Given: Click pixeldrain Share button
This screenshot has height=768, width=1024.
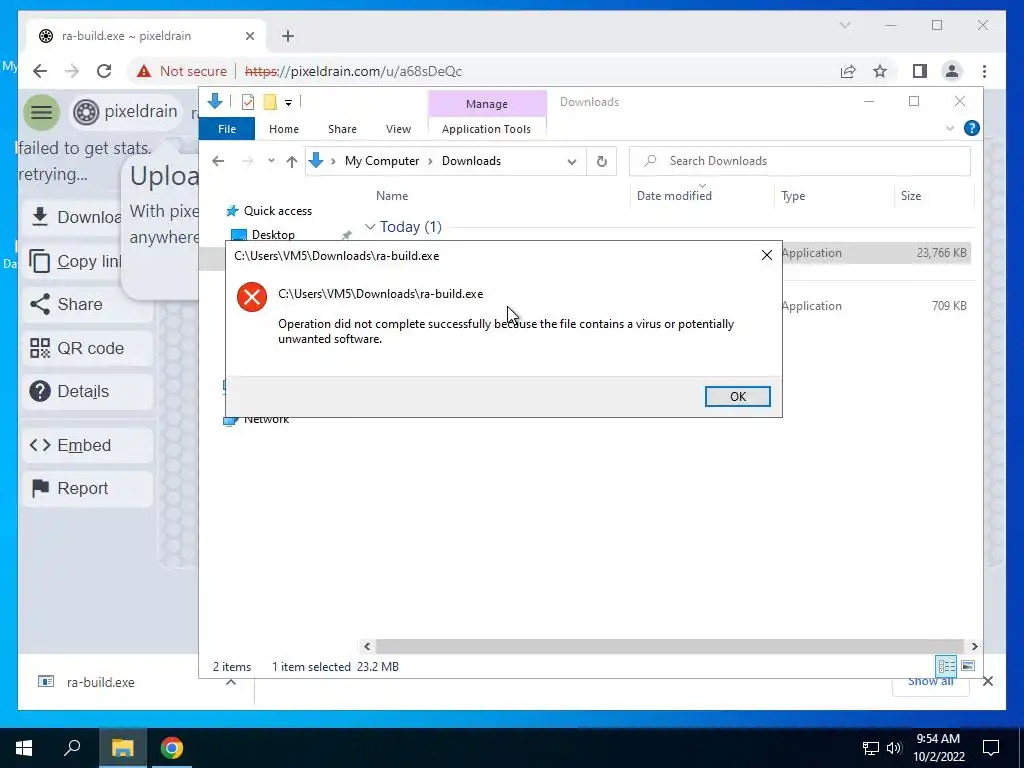Looking at the screenshot, I should click(88, 304).
